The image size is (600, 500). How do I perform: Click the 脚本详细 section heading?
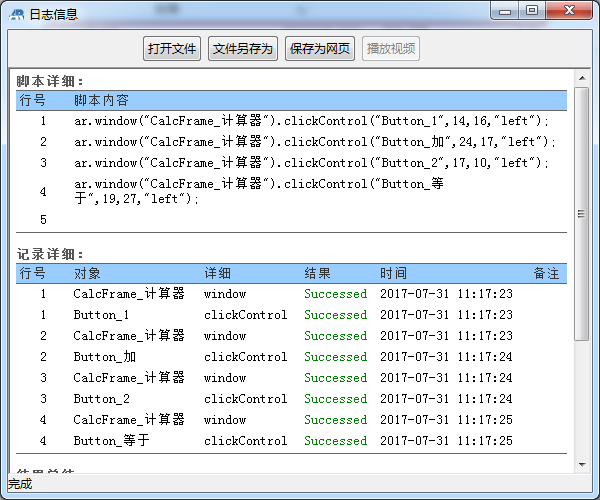point(49,81)
